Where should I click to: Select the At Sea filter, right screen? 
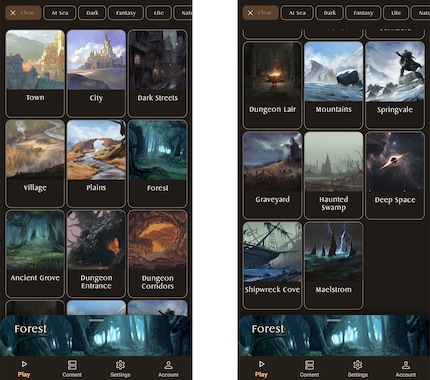(x=297, y=13)
